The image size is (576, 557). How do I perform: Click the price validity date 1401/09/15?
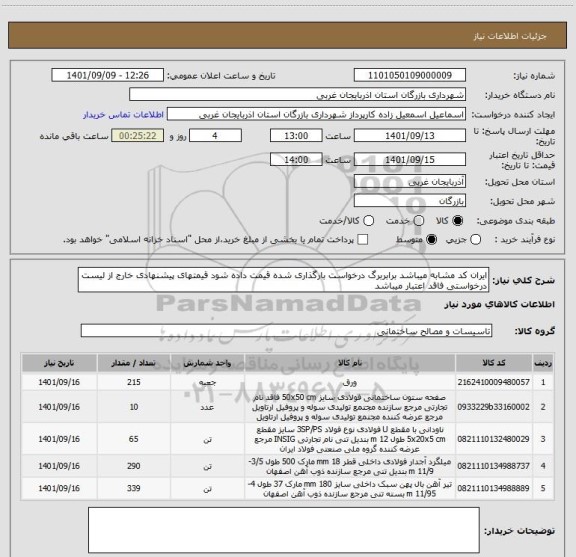coord(410,159)
